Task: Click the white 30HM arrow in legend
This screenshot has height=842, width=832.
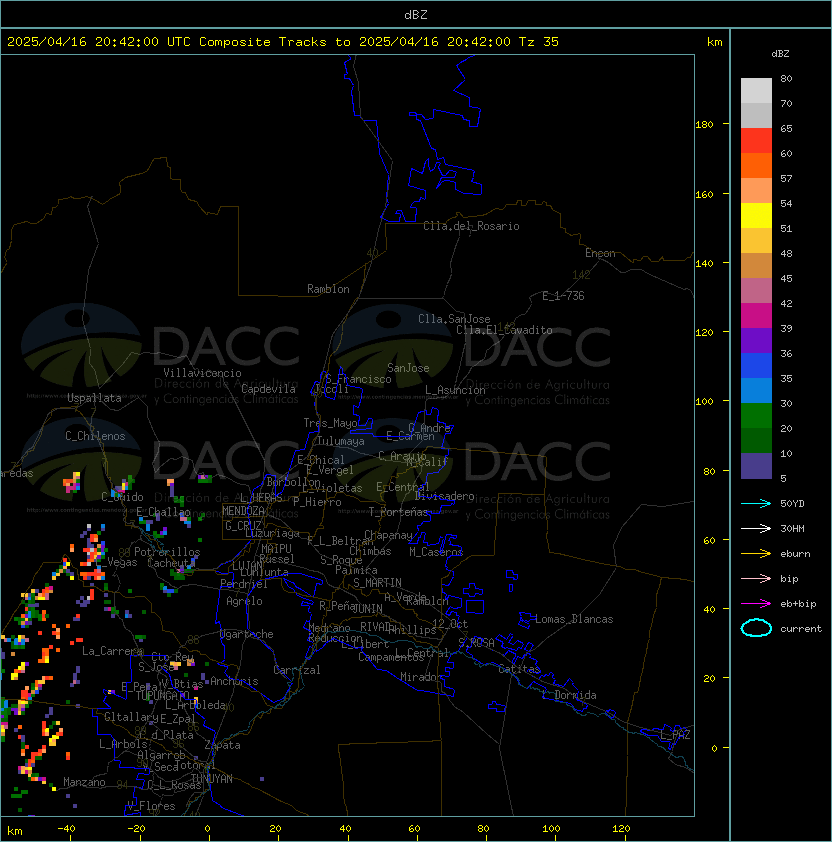Action: coord(756,529)
